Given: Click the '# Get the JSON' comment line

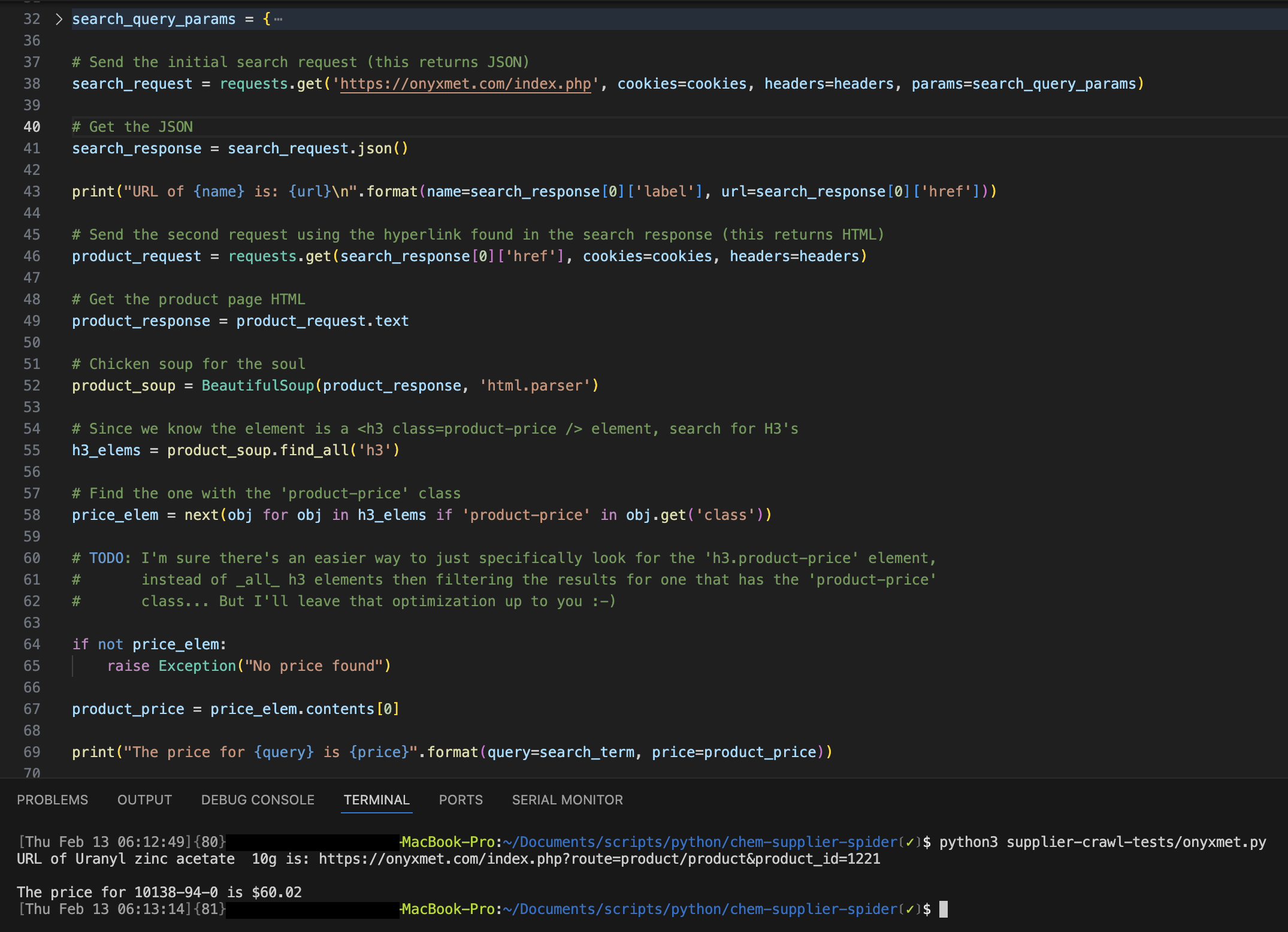Looking at the screenshot, I should point(132,127).
